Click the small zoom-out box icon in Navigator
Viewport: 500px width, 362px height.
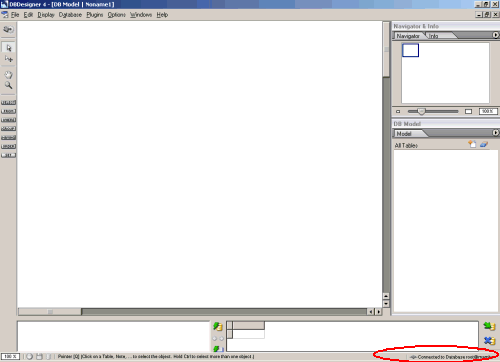[398, 111]
